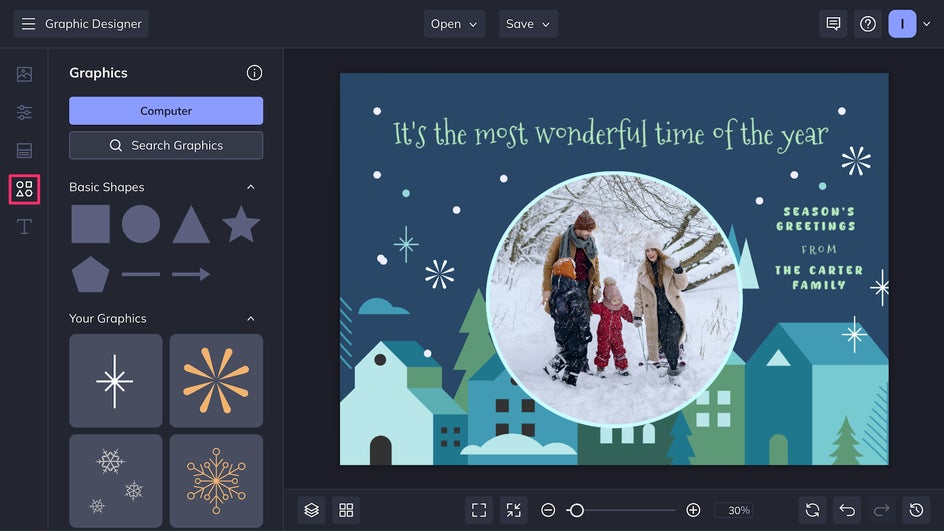Open the Save dropdown menu
The image size is (944, 531).
point(528,24)
